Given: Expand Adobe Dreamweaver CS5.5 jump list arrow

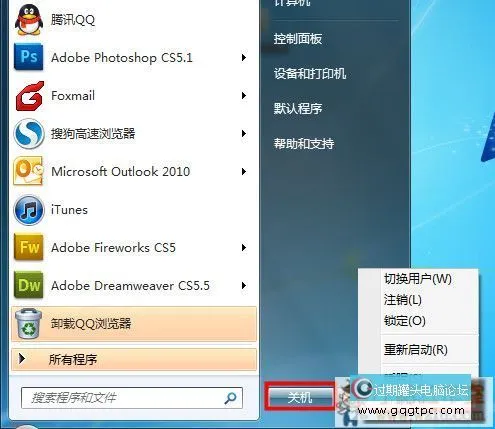Looking at the screenshot, I should (244, 286).
